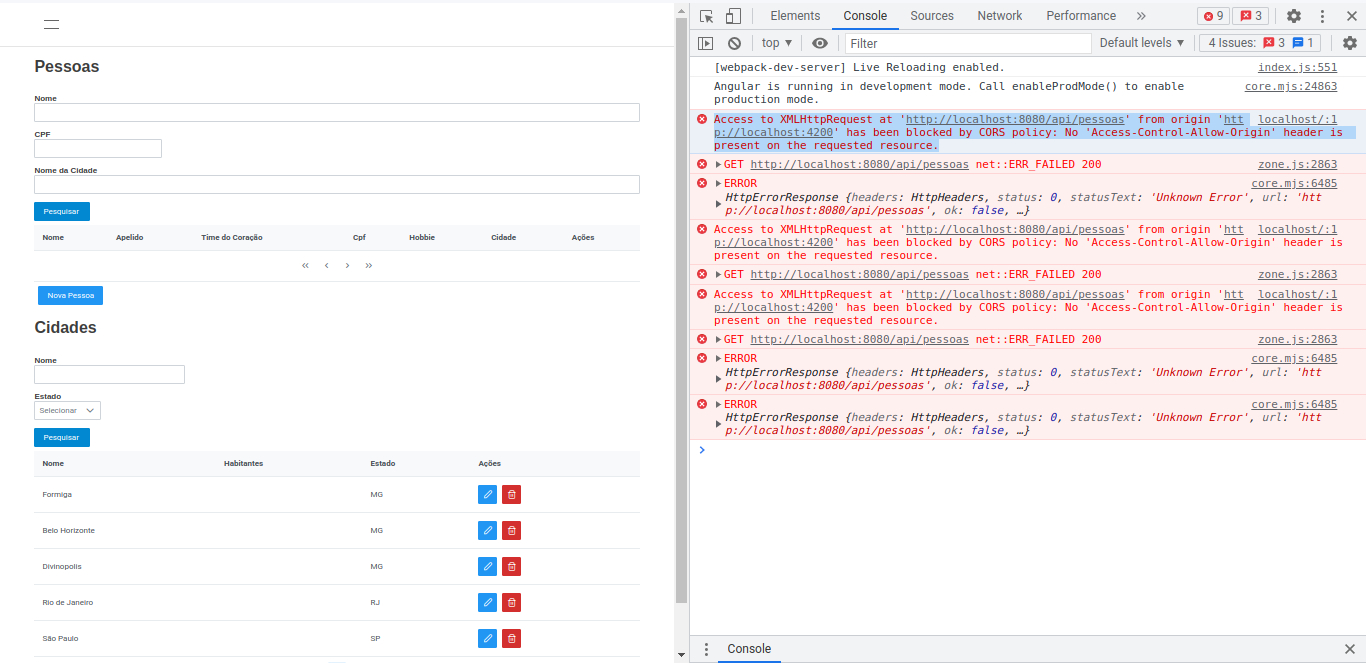Open DevTools settings gear
This screenshot has width=1366, height=663.
coord(1294,16)
